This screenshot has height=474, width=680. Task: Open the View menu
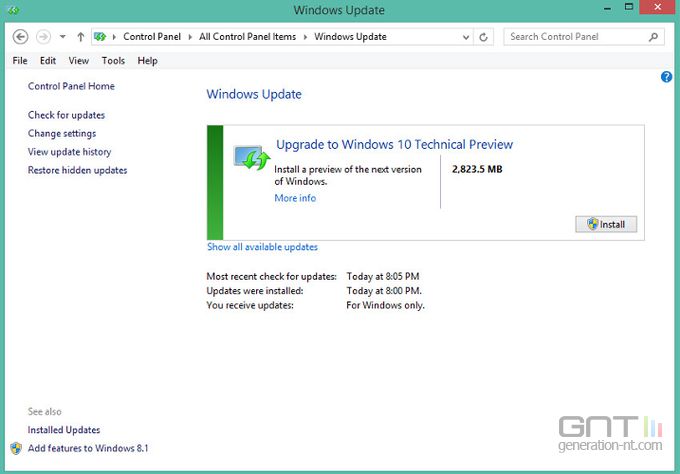coord(78,61)
